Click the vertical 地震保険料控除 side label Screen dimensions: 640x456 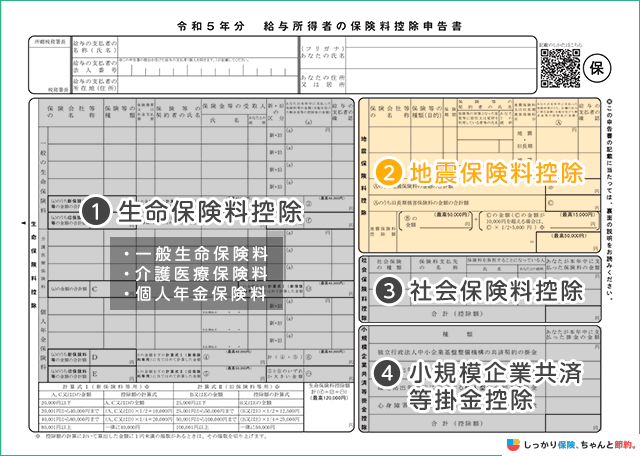point(363,176)
